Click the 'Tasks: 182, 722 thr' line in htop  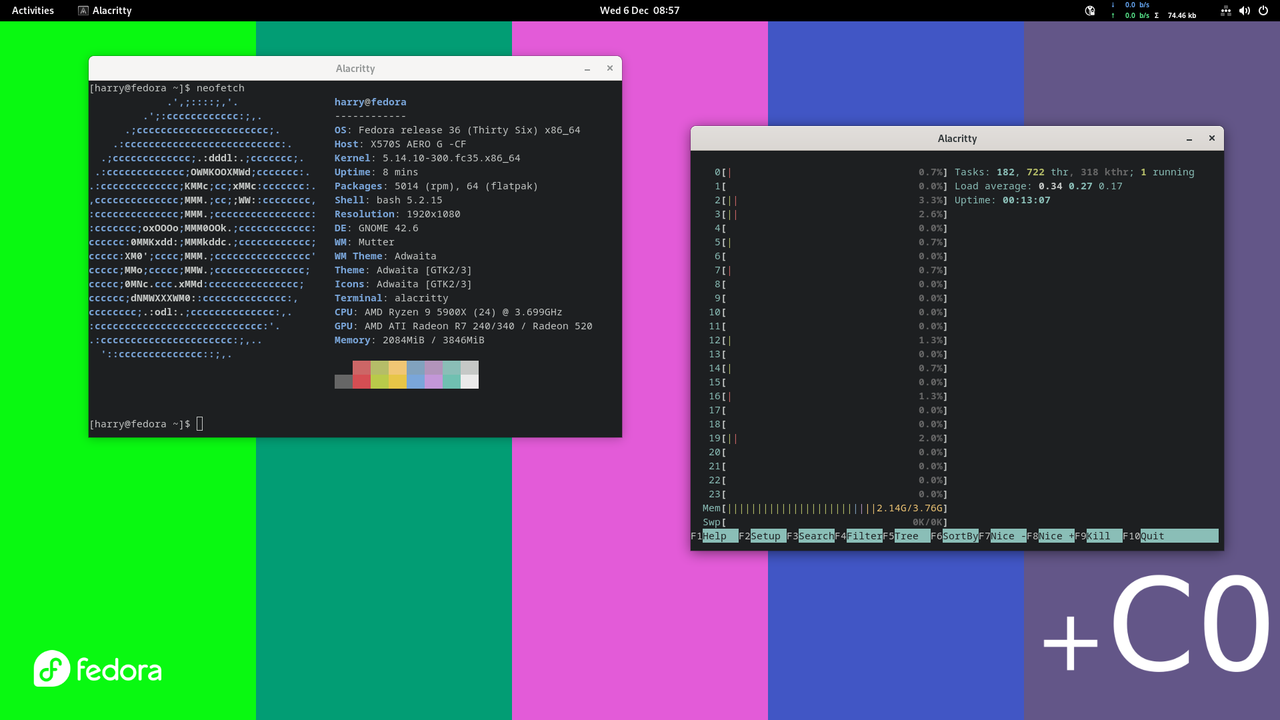pos(1074,172)
